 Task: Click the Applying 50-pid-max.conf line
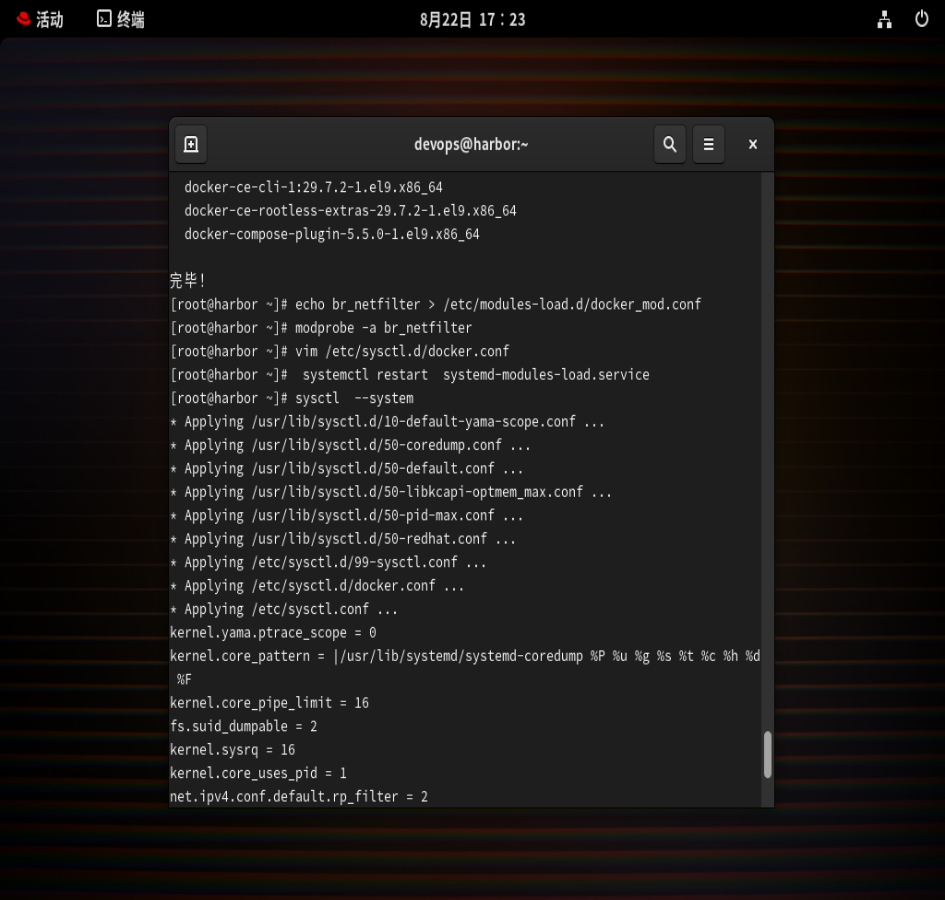click(347, 516)
